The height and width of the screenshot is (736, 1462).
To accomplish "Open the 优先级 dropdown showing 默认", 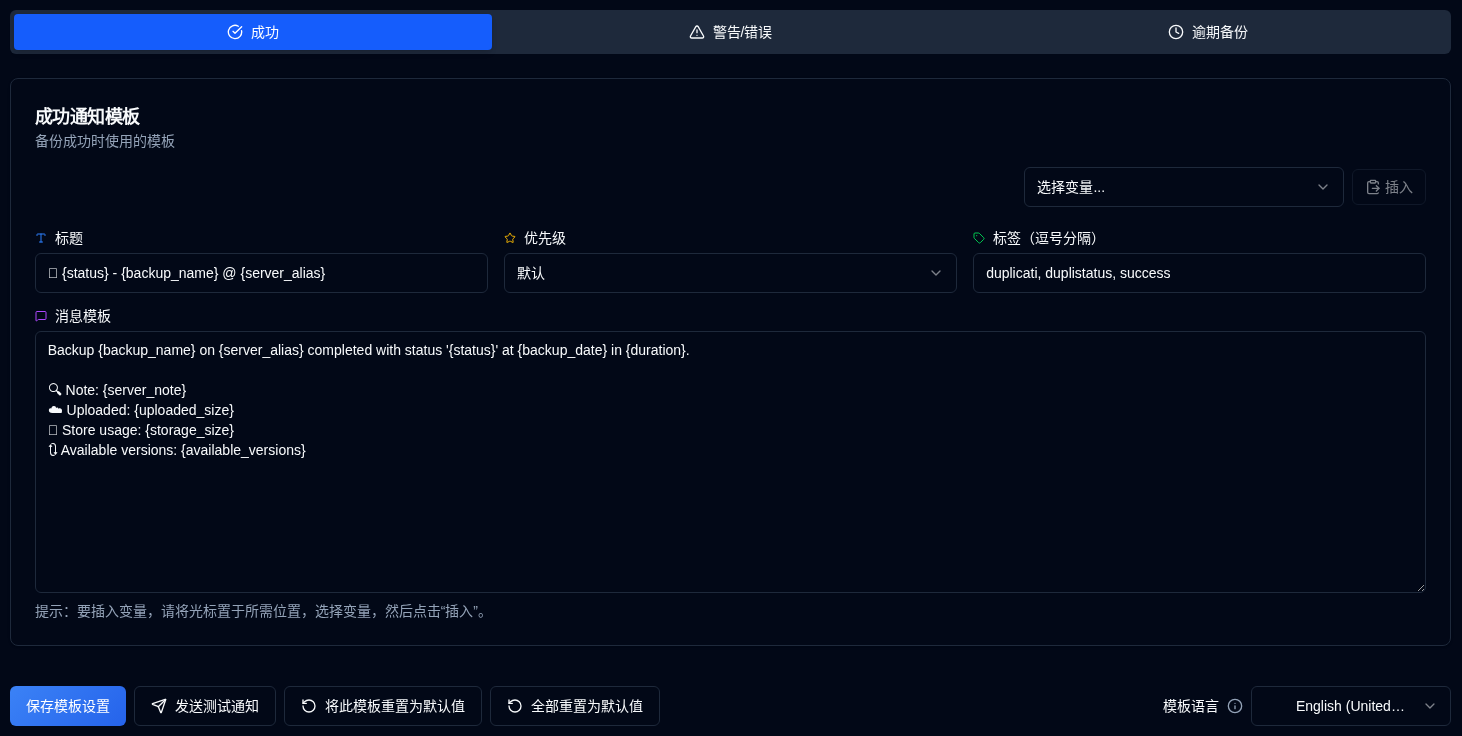I will (730, 273).
